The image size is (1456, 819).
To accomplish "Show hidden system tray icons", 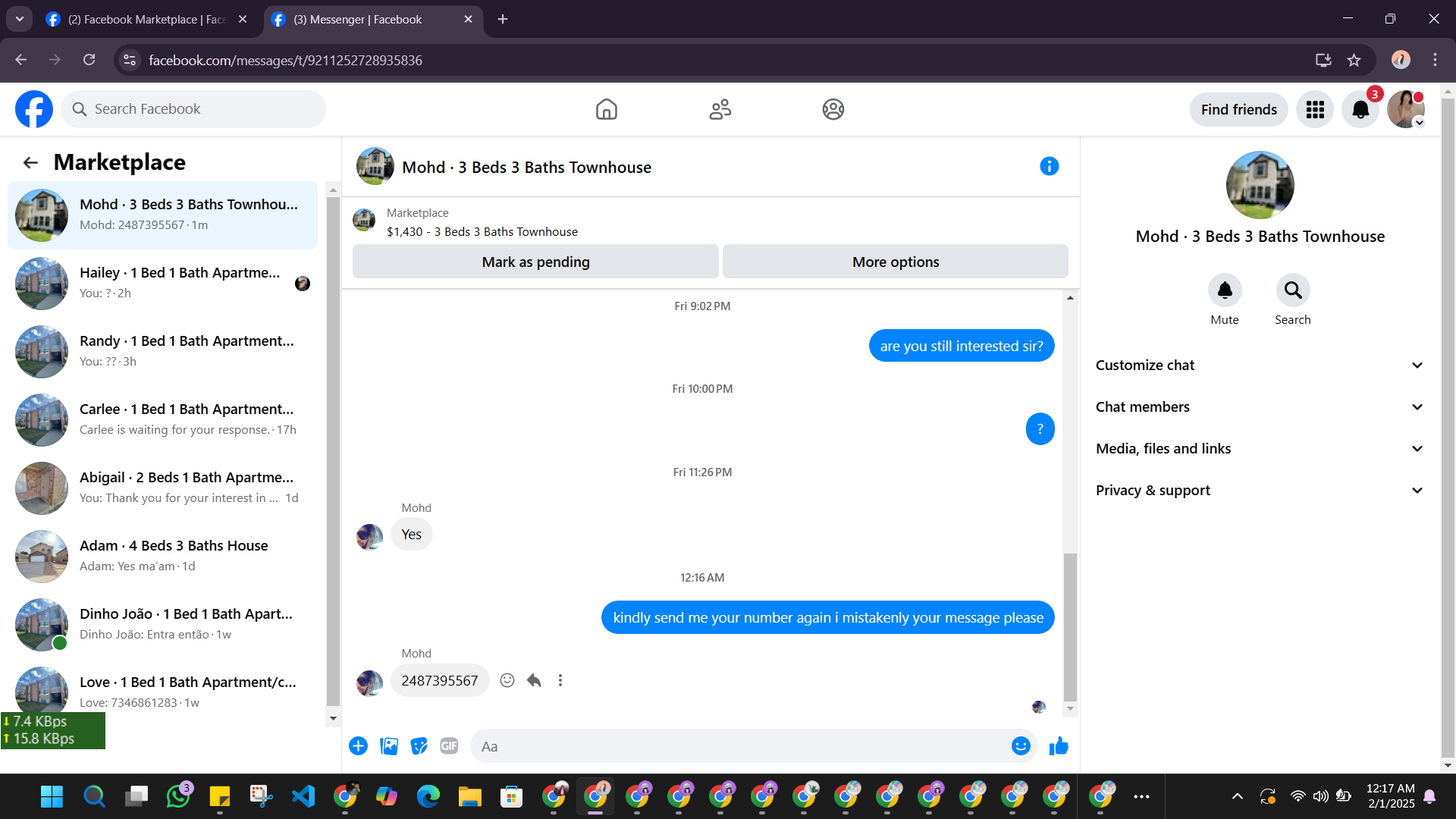I will [x=1237, y=795].
